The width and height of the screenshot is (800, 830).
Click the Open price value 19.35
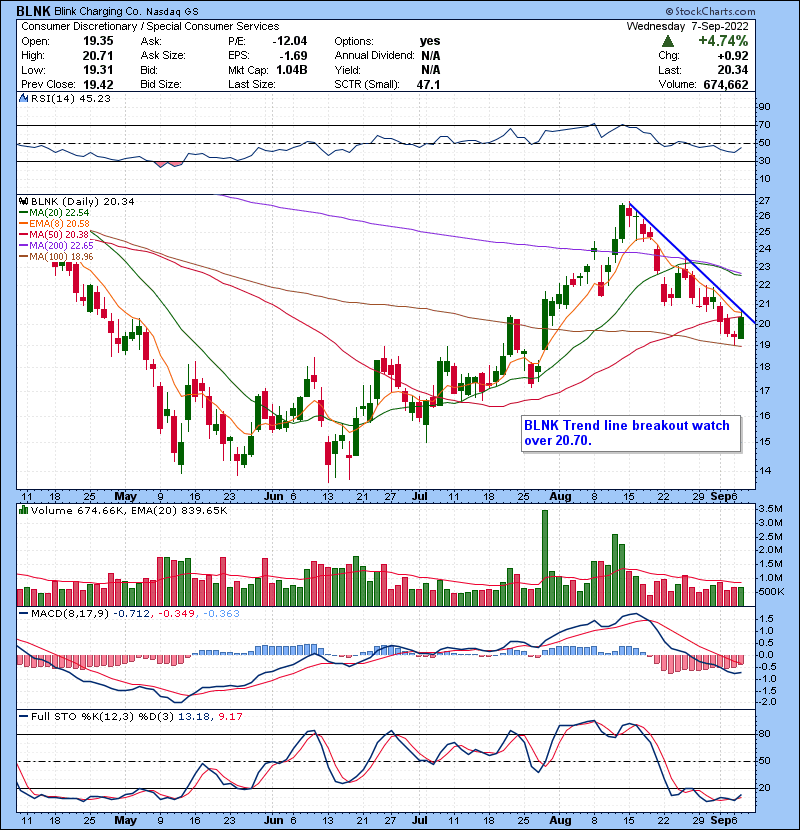click(x=98, y=41)
